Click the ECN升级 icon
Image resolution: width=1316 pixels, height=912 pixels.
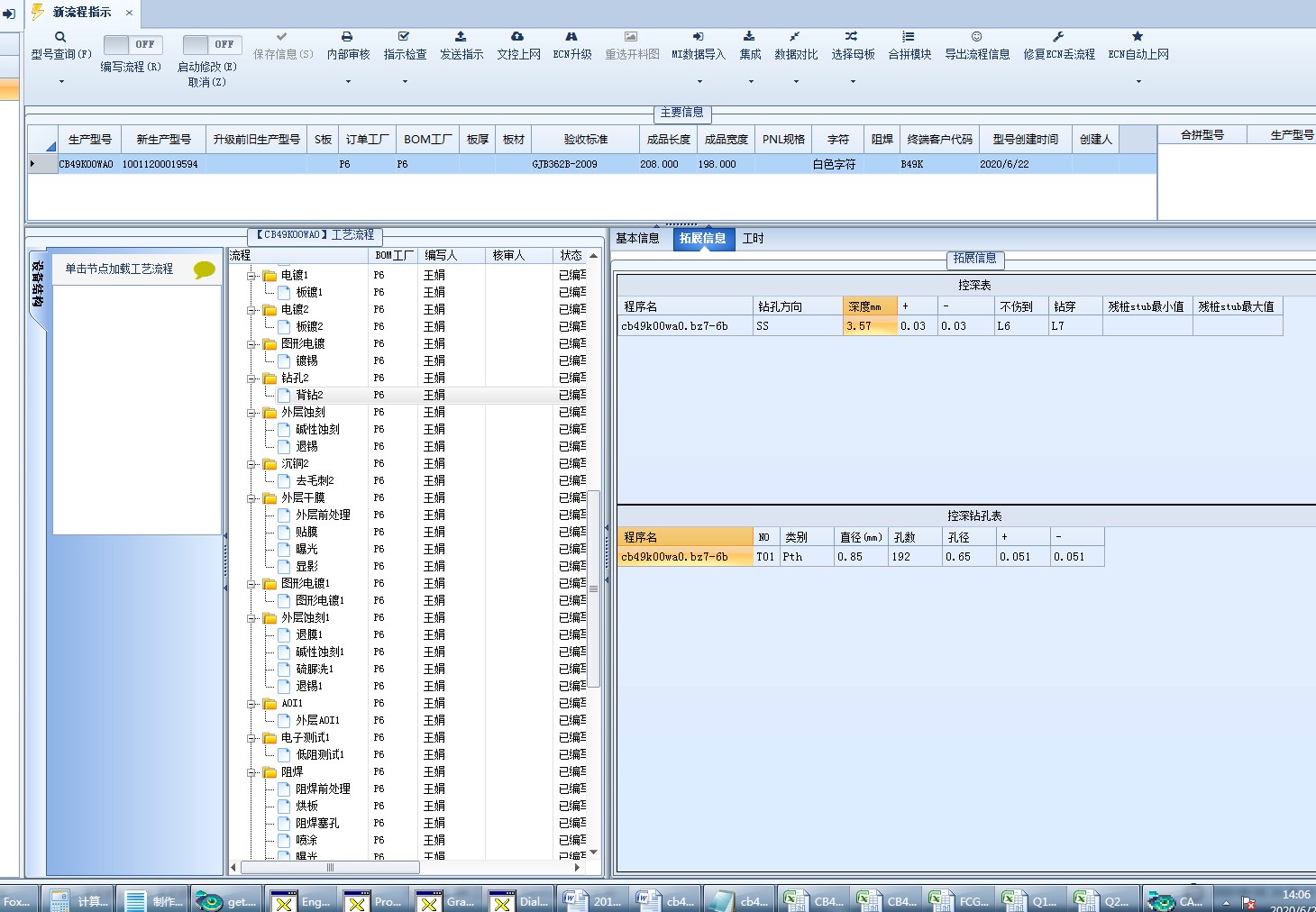tap(571, 37)
